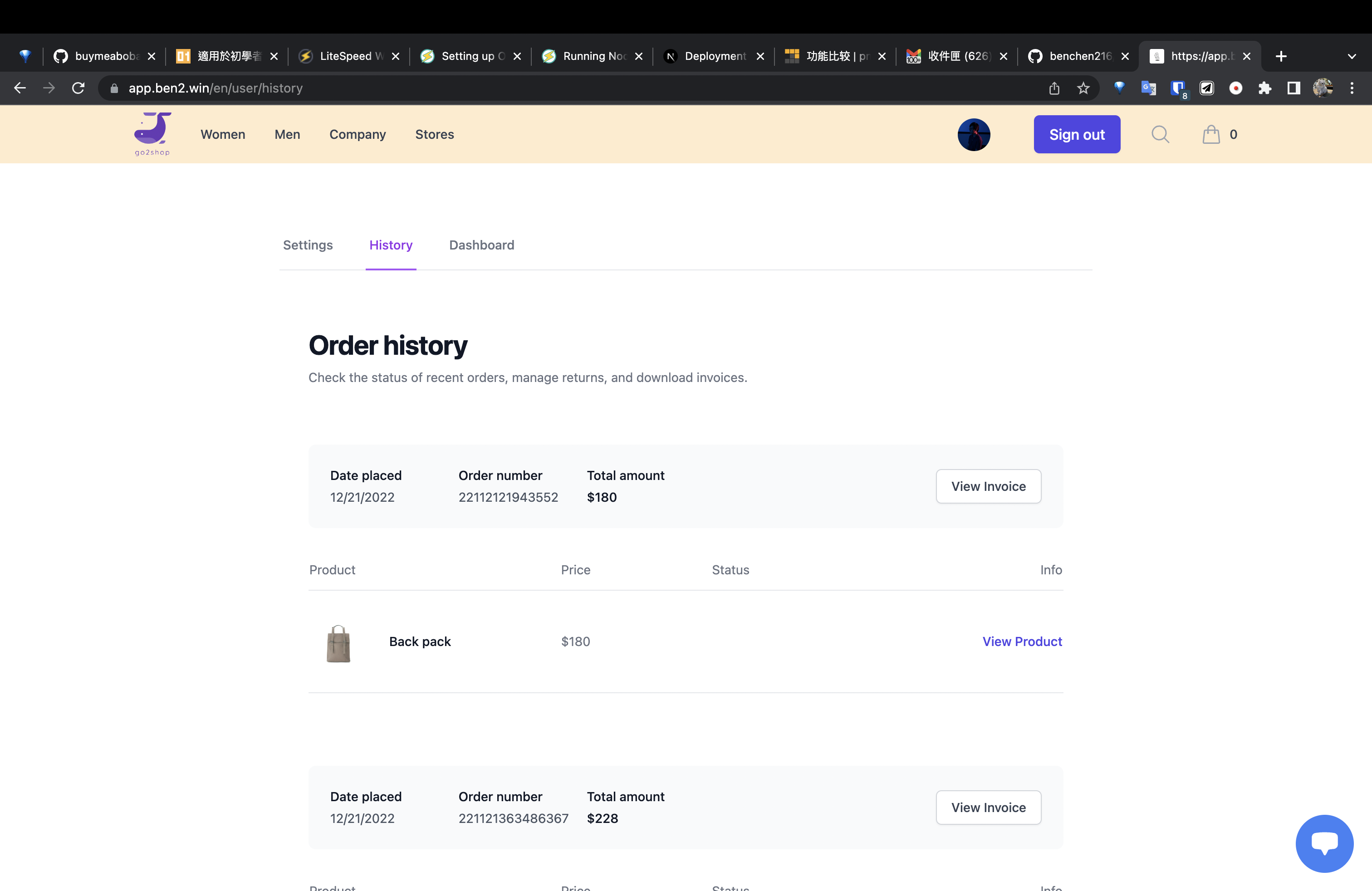The height and width of the screenshot is (891, 1372).
Task: Click the user avatar in header
Action: [974, 134]
